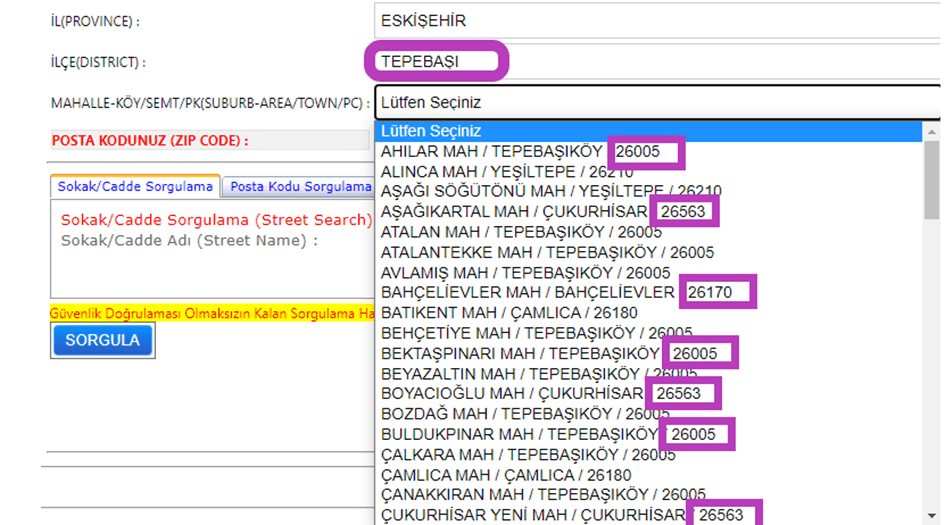
Task: Select BEKTAŞPINARI MAH / TEPEBAŞIKÖY
Action: (520, 354)
